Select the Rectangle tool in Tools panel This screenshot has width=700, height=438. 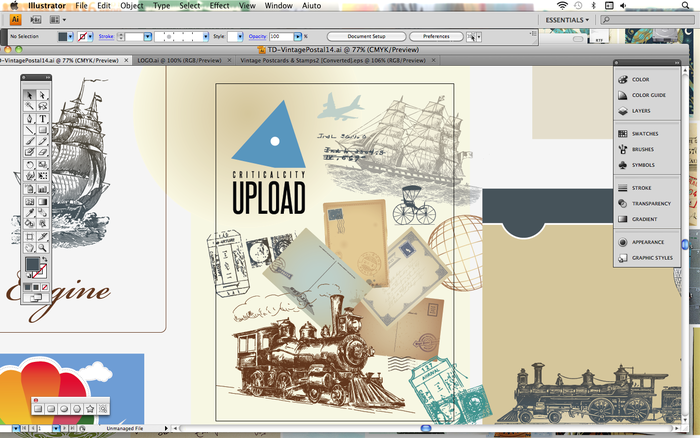point(42,130)
